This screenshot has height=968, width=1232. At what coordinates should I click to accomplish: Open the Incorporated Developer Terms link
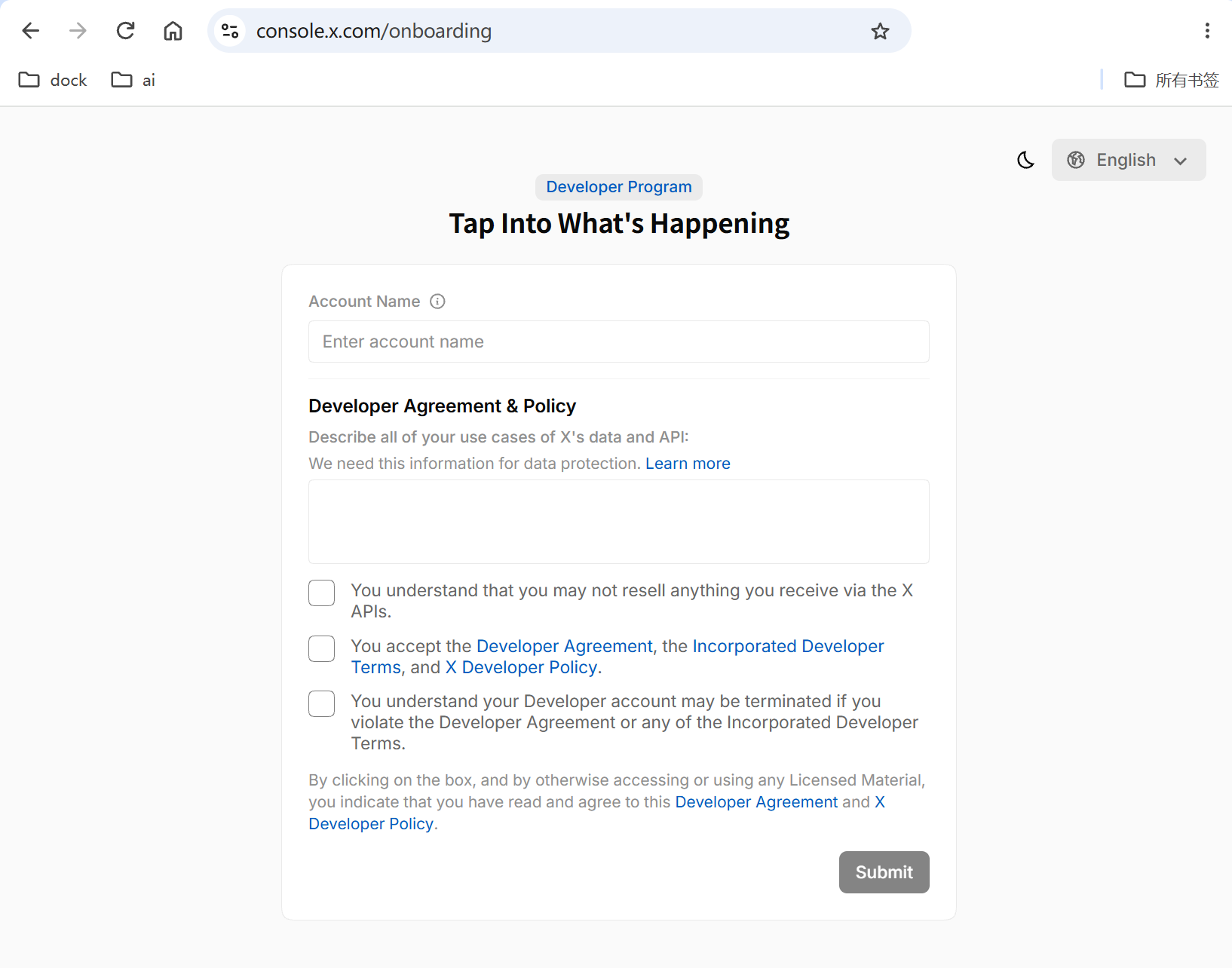pos(618,657)
